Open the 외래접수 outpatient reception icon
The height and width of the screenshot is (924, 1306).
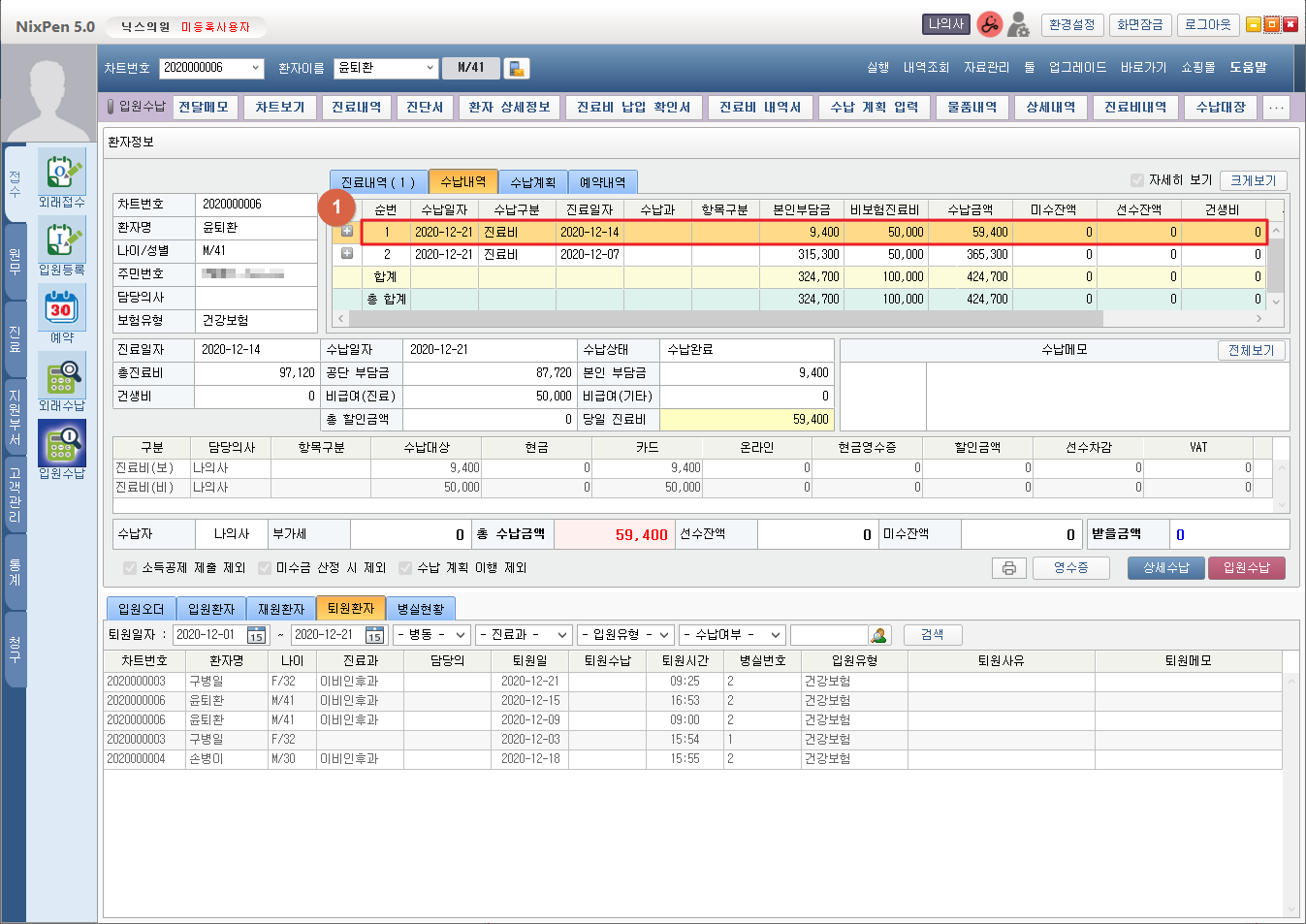point(61,173)
